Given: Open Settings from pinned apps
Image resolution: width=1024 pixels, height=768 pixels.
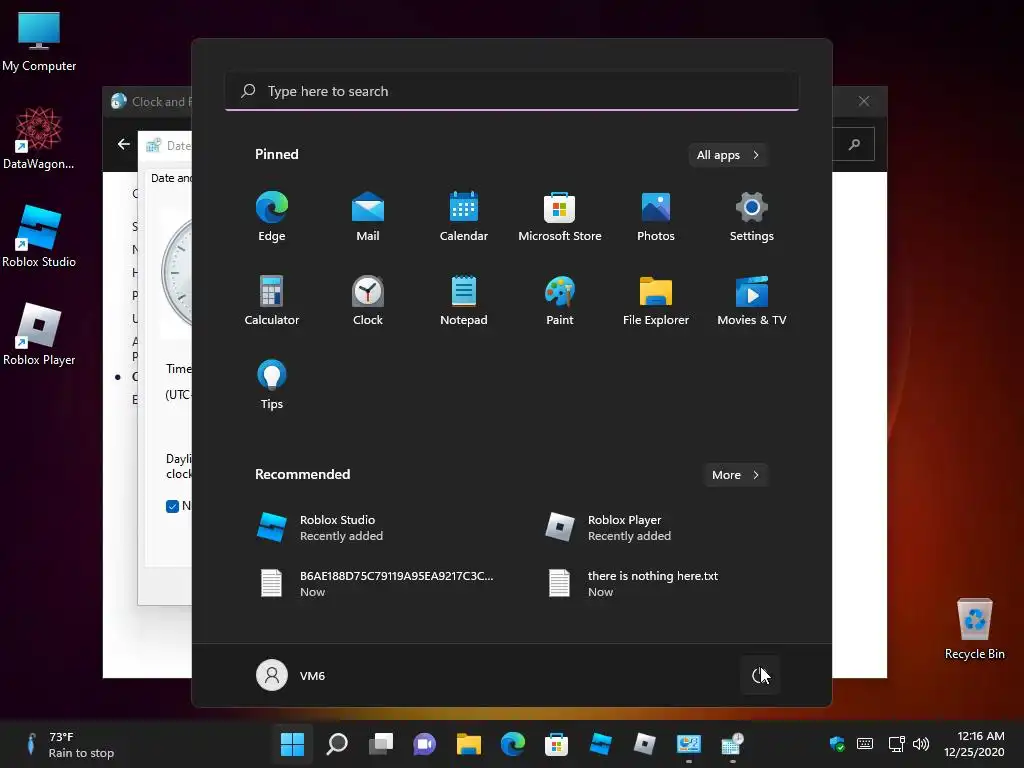Looking at the screenshot, I should click(x=752, y=217).
